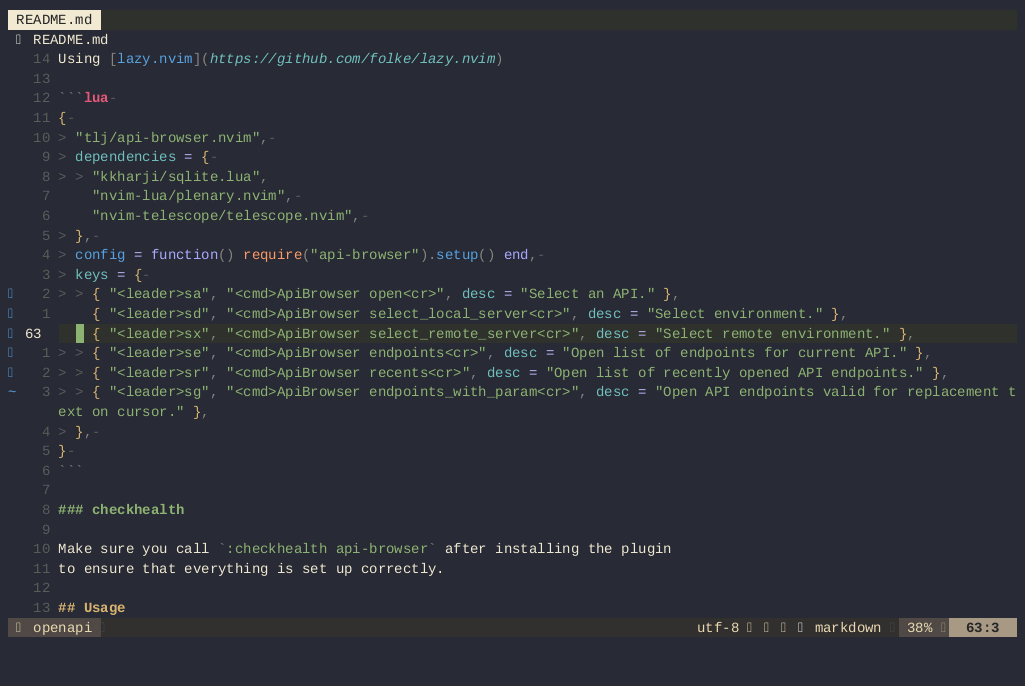Click the green cursor block on line 63
This screenshot has height=686, width=1025.
pyautogui.click(x=80, y=334)
